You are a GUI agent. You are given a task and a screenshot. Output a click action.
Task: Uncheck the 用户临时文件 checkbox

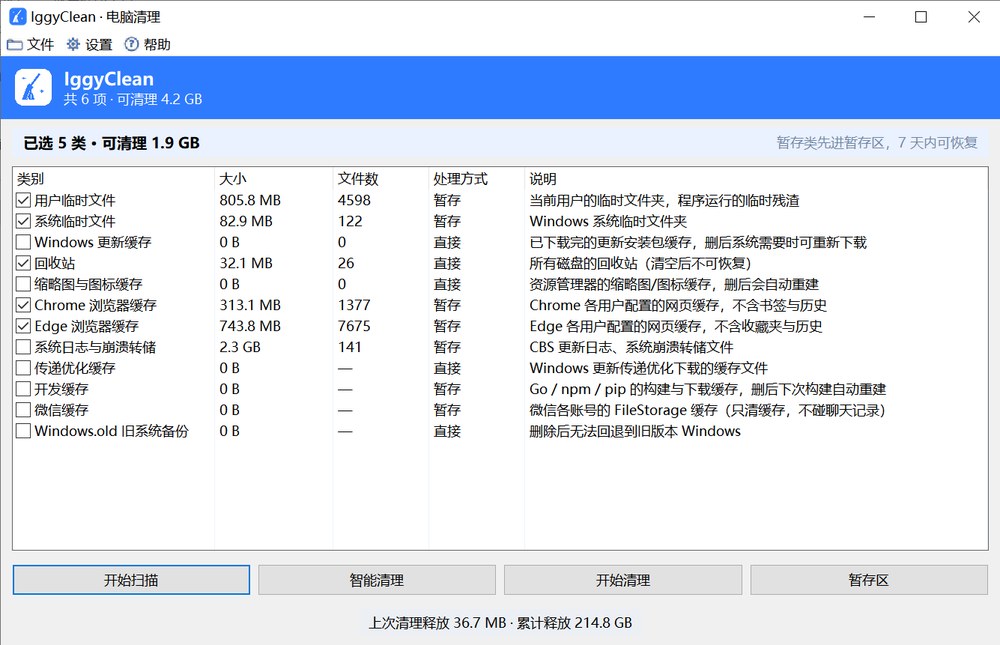coord(23,200)
